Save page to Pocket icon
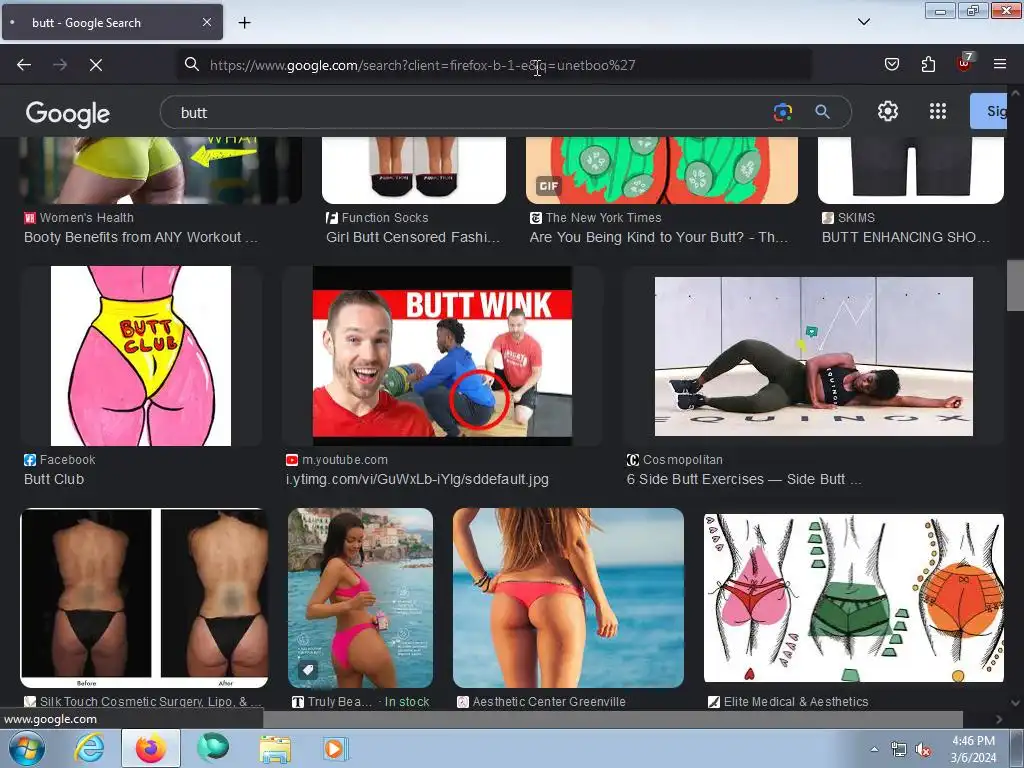 (x=891, y=64)
